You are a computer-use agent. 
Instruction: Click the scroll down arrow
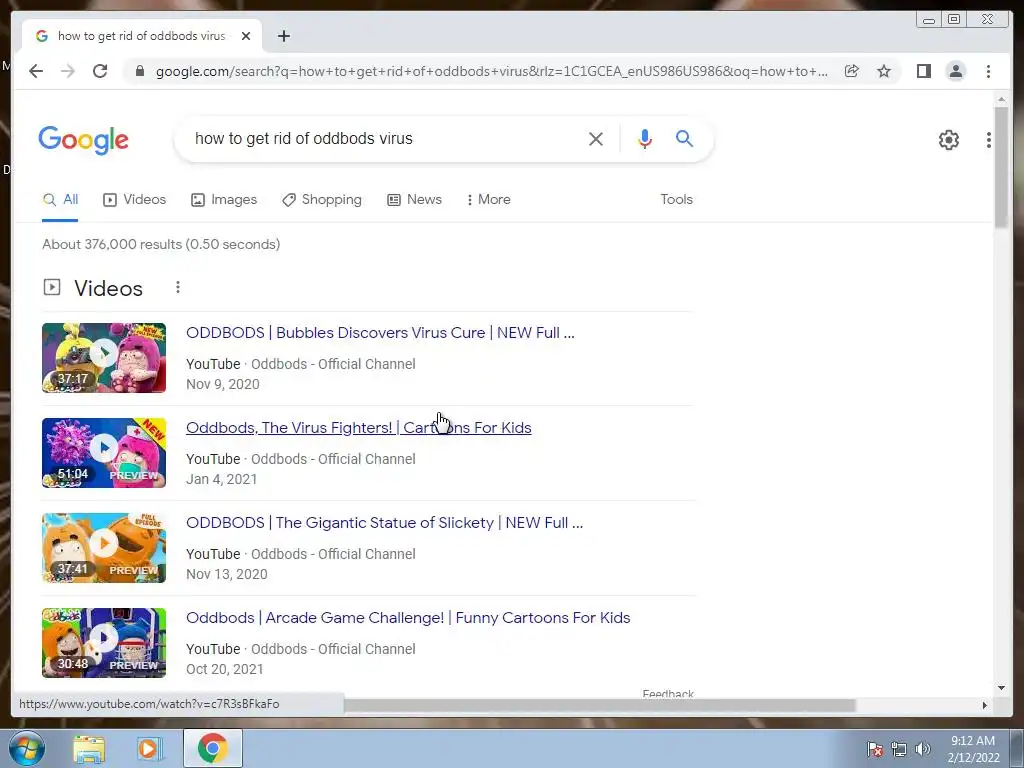tap(1001, 688)
